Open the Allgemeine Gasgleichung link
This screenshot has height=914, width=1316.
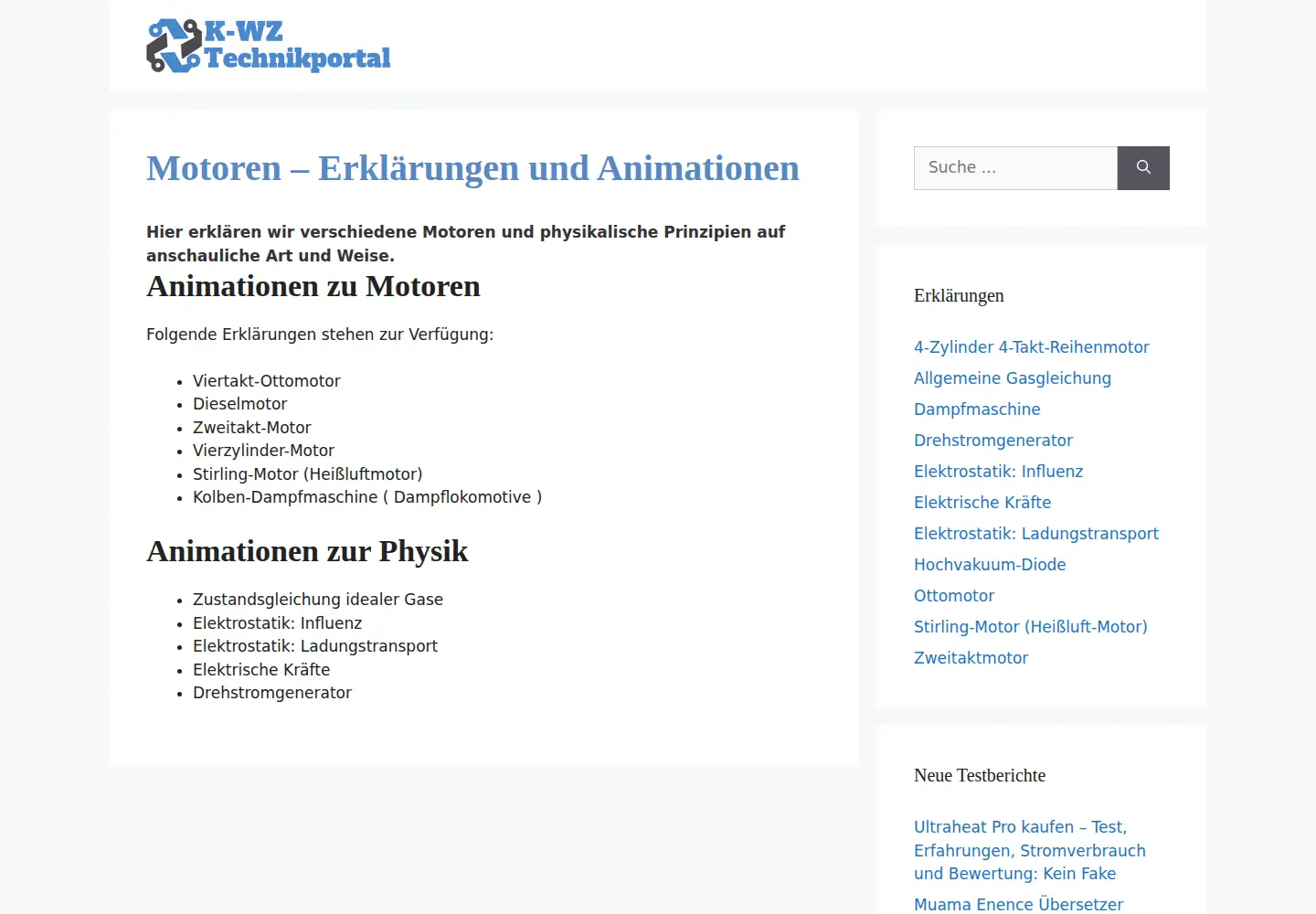click(1013, 378)
